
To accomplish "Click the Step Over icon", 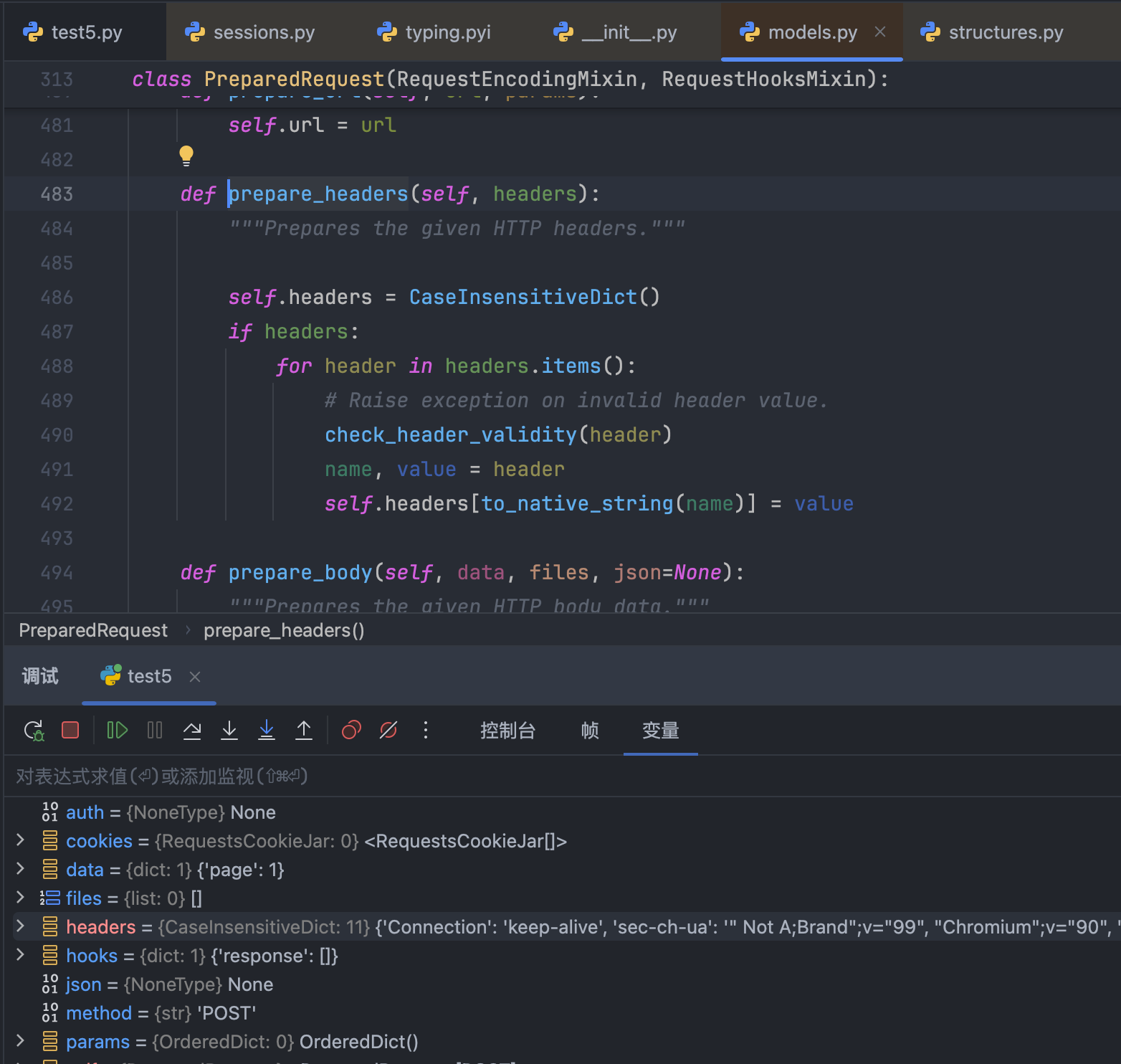I will pyautogui.click(x=192, y=730).
